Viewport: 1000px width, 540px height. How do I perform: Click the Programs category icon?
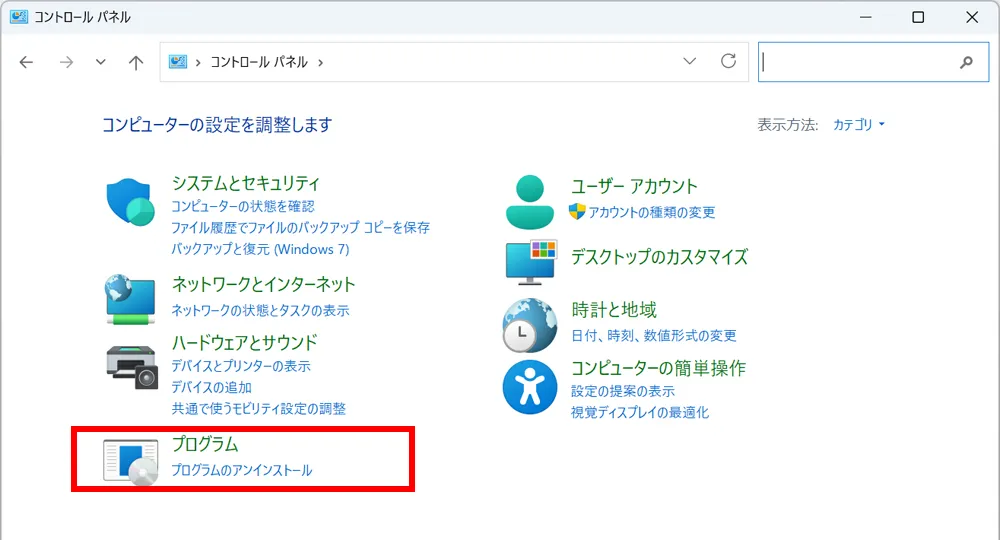(x=131, y=460)
